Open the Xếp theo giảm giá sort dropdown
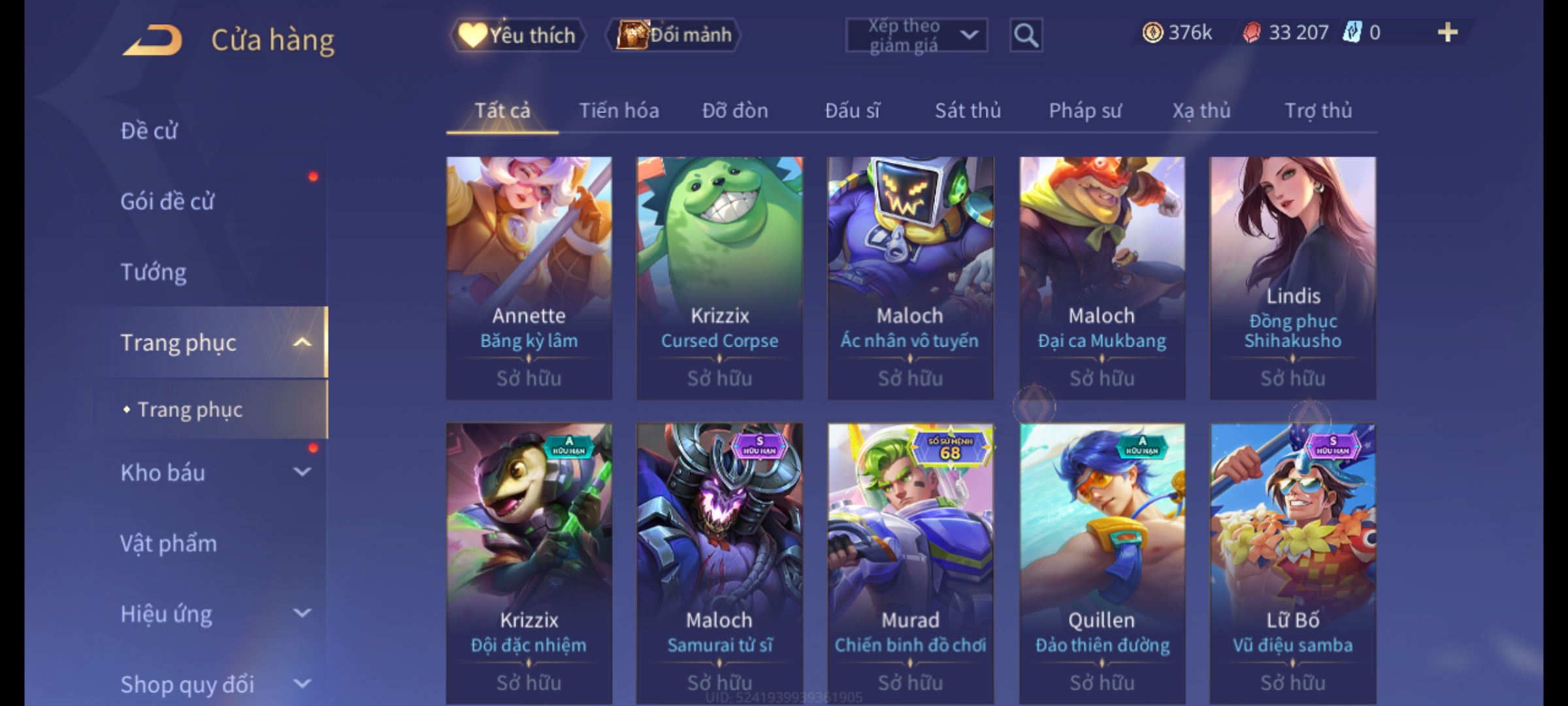The height and width of the screenshot is (706, 1568). point(916,35)
